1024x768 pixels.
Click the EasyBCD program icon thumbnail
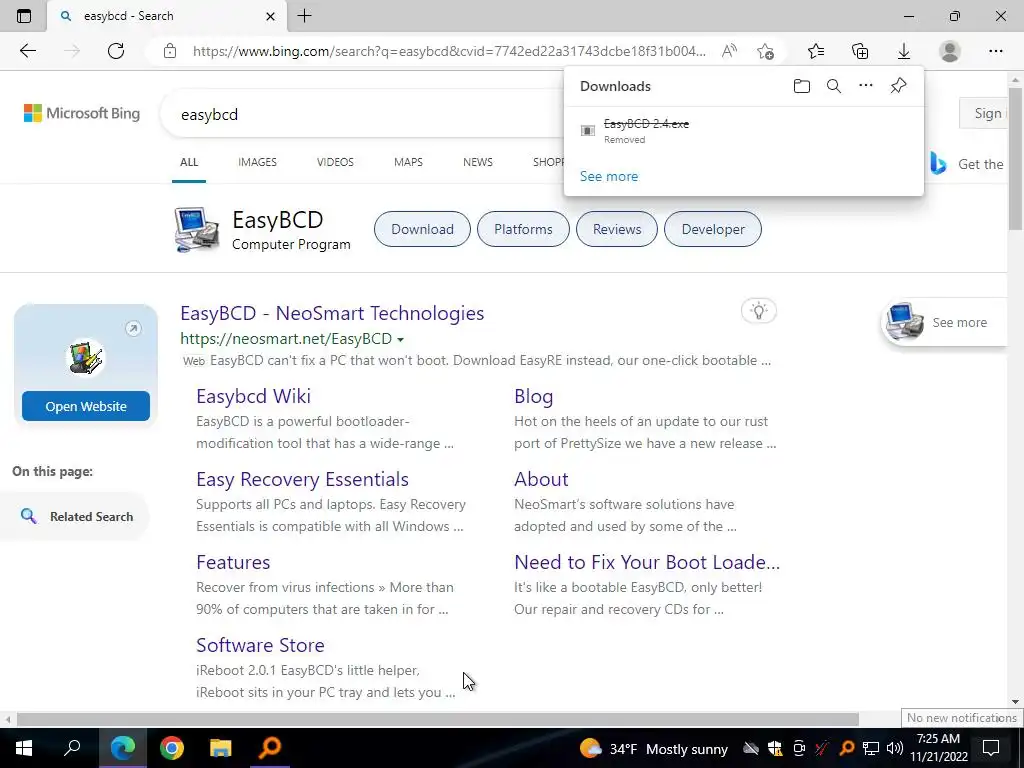(197, 229)
